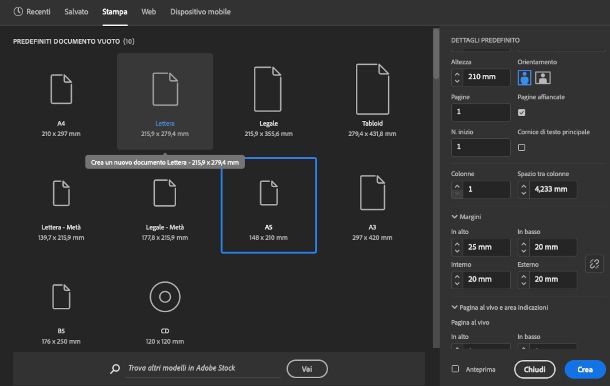Pick the A5 preset icon

[x=268, y=193]
